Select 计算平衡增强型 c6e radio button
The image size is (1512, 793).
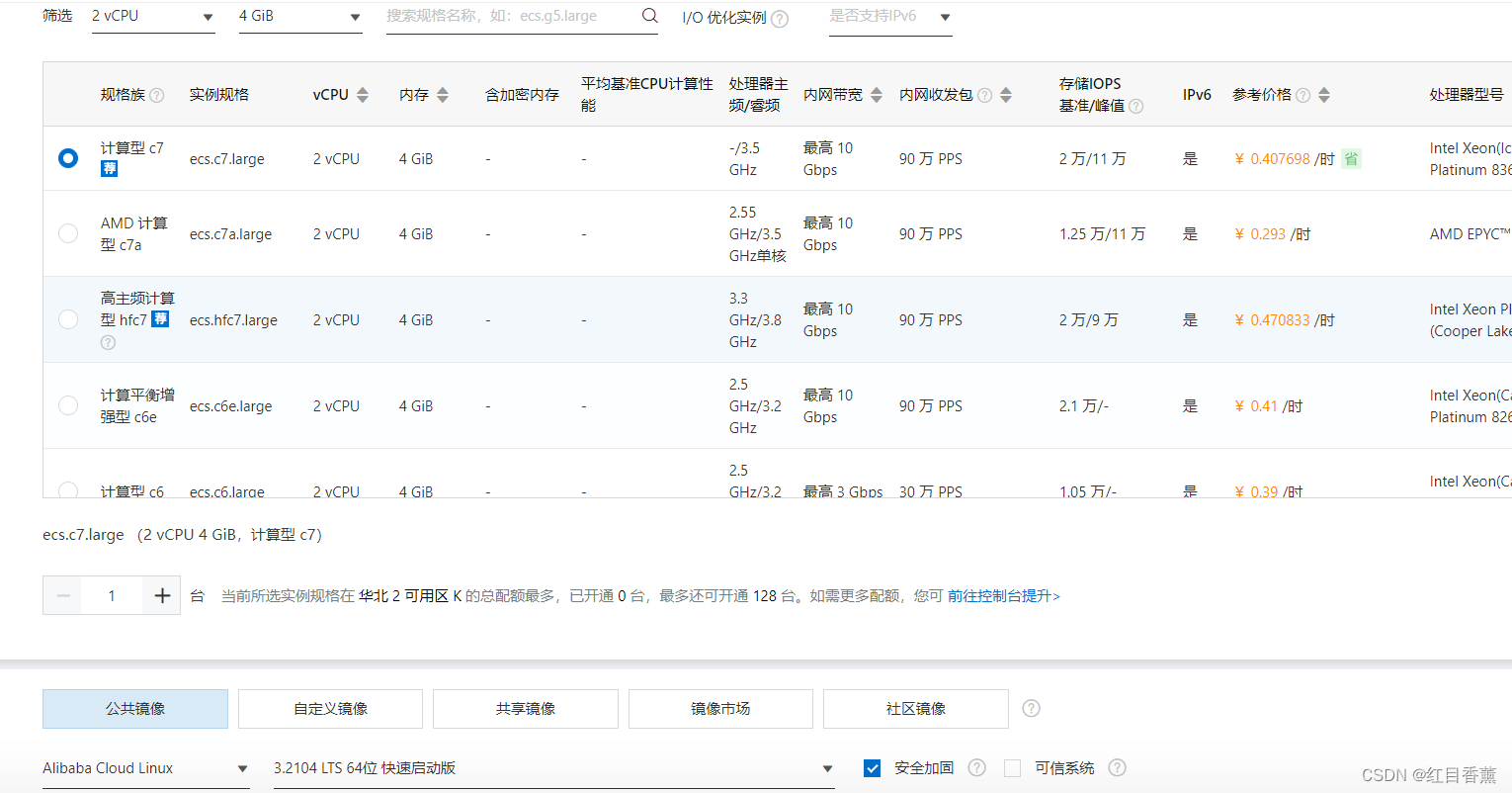coord(68,405)
